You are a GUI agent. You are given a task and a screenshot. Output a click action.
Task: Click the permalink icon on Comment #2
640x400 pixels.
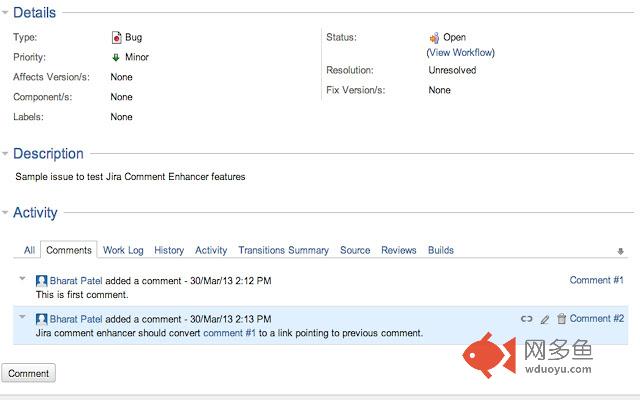527,319
